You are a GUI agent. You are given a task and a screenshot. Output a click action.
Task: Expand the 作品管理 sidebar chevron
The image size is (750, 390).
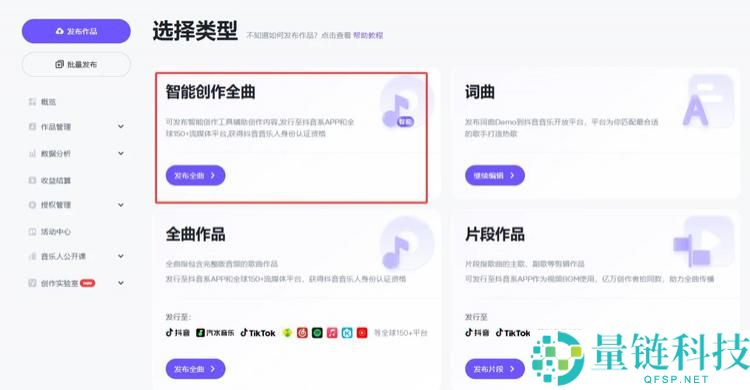click(121, 126)
